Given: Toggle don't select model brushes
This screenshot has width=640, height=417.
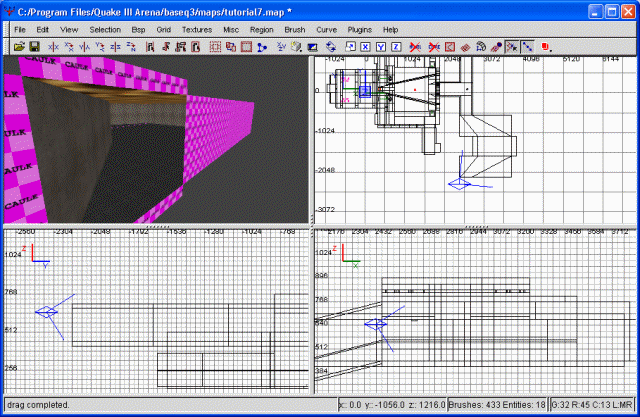Looking at the screenshot, I should (415, 47).
